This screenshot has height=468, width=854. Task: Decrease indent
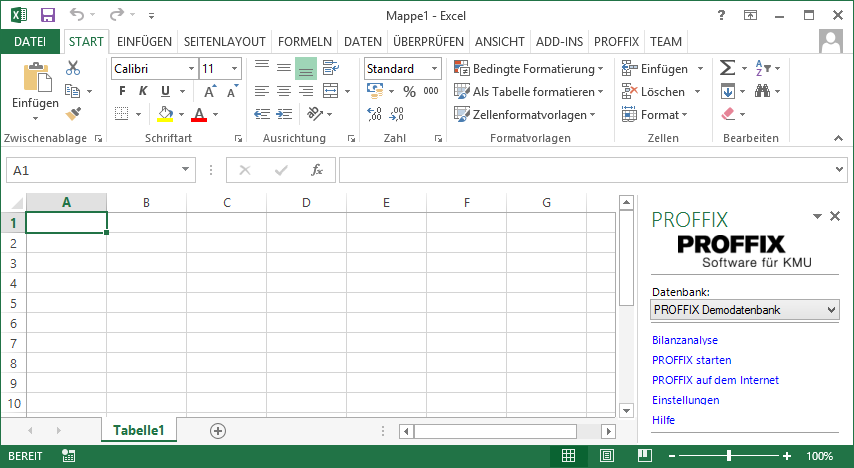262,114
